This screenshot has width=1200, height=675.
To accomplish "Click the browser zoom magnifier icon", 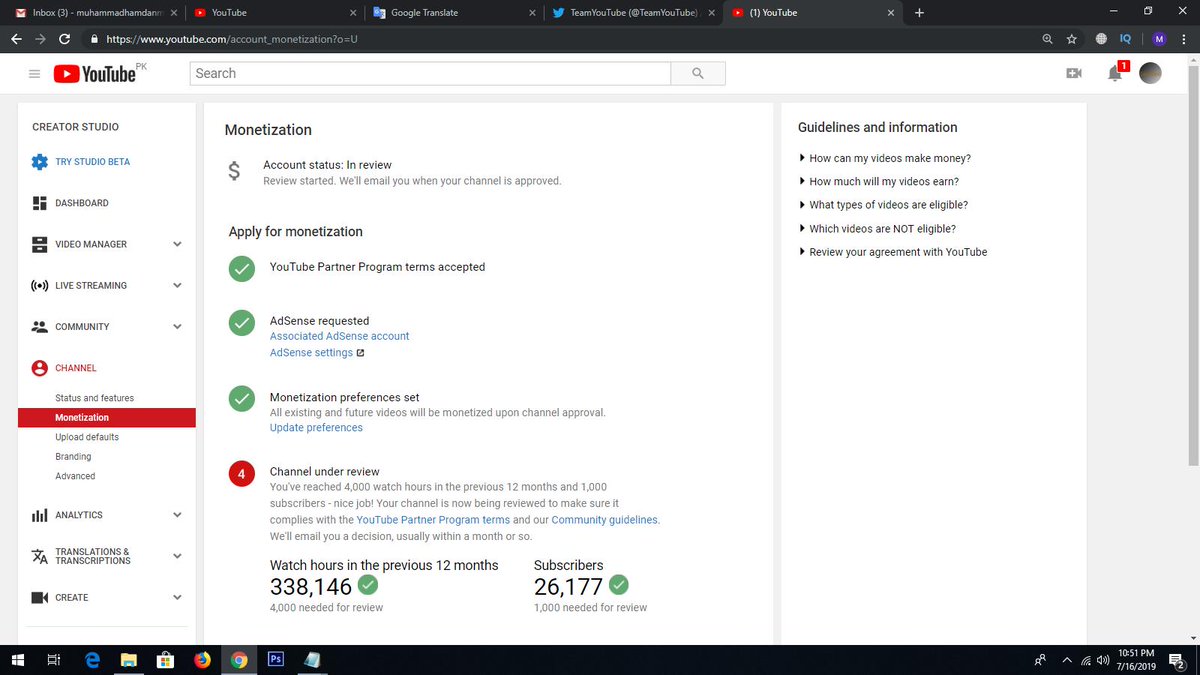I will click(1047, 39).
